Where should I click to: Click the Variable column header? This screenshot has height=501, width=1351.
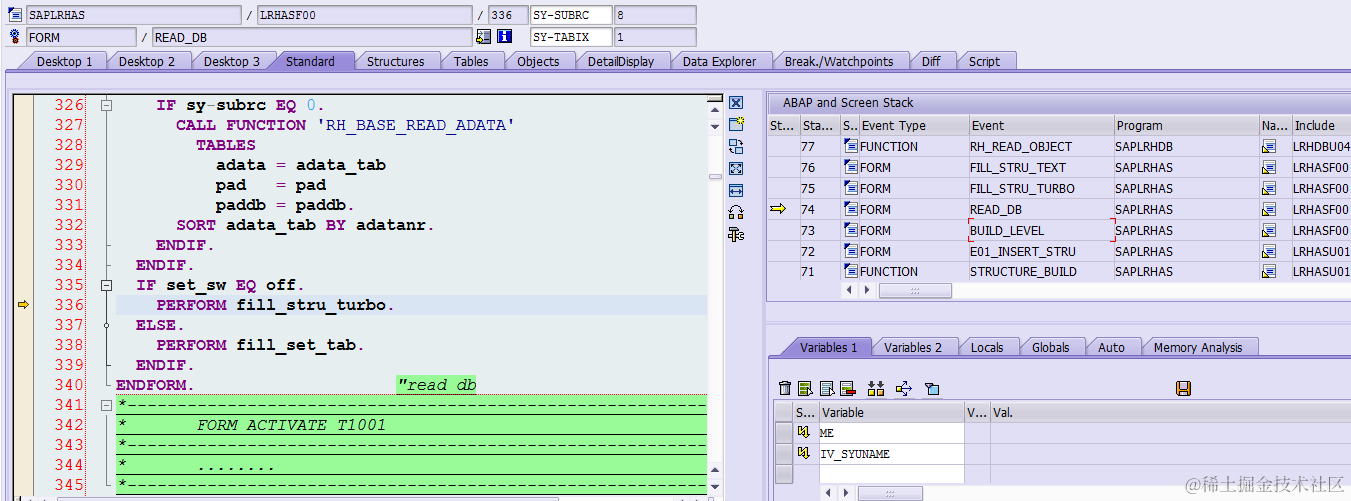(x=891, y=412)
